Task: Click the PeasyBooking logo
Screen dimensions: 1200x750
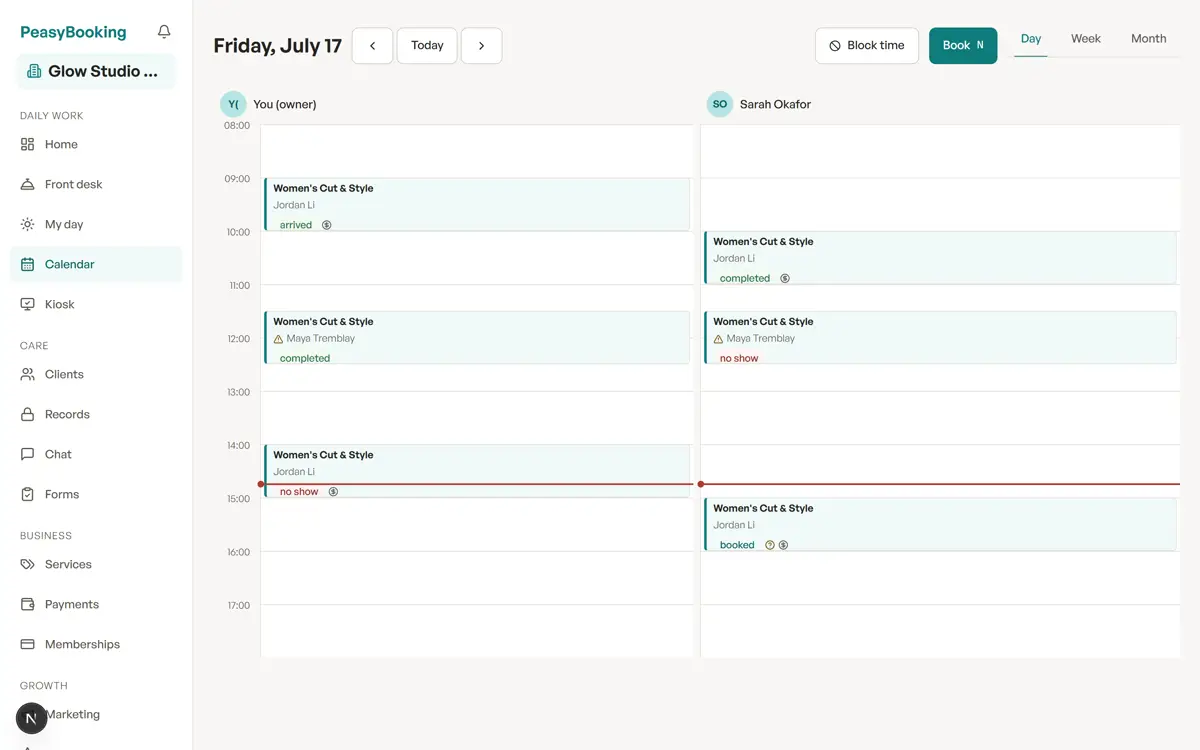Action: [x=73, y=32]
